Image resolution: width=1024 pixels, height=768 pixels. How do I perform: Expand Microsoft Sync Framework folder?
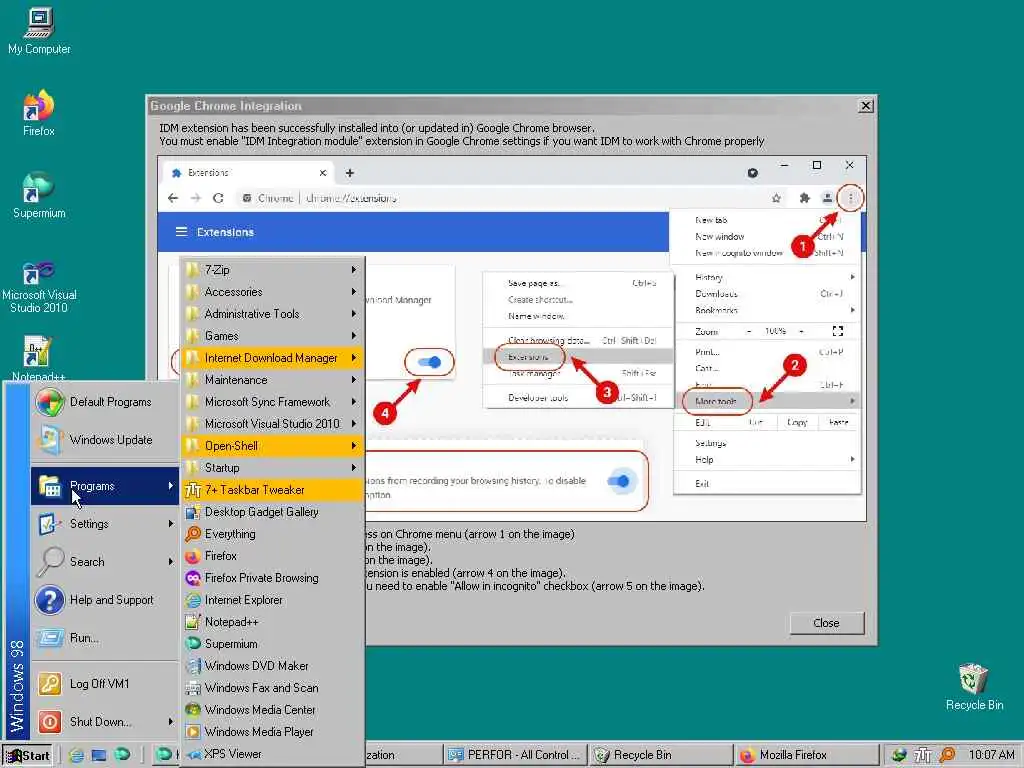(x=272, y=402)
